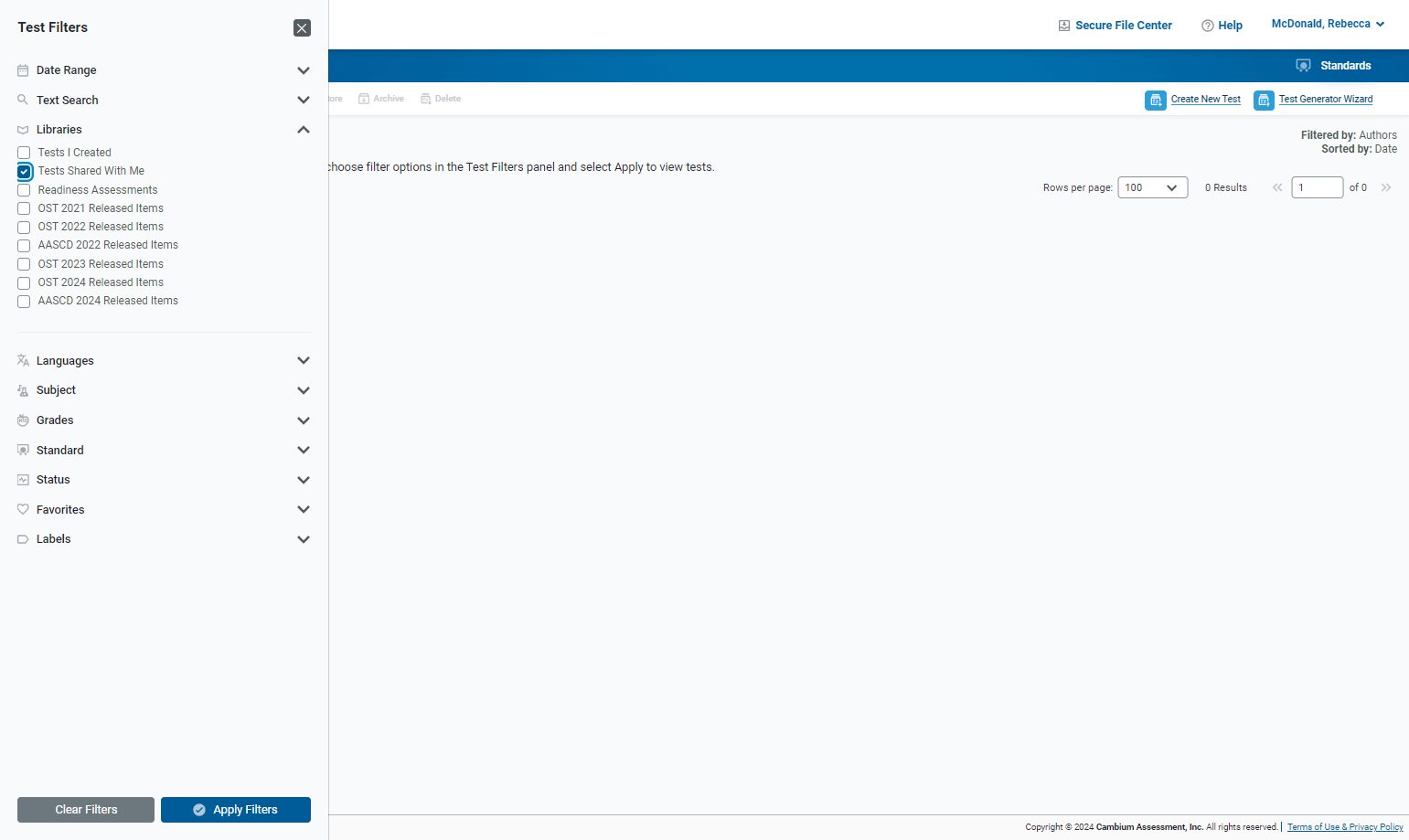
Task: Click the Date Range calendar icon
Action: (23, 70)
